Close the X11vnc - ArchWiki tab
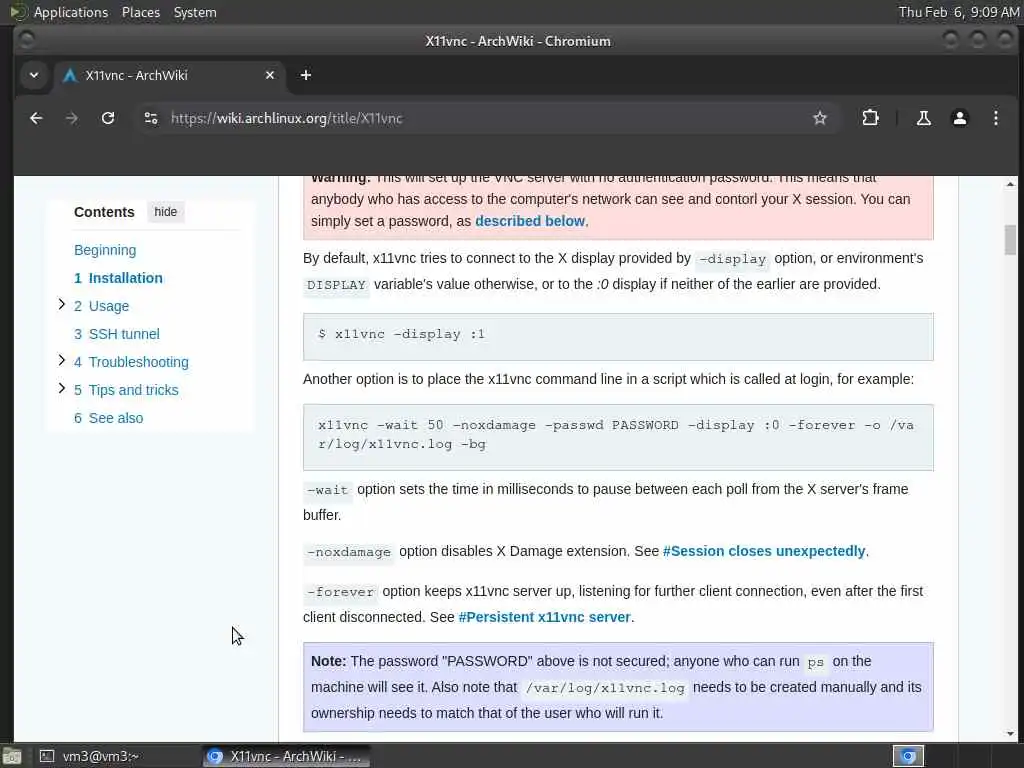The image size is (1024, 768). click(270, 75)
